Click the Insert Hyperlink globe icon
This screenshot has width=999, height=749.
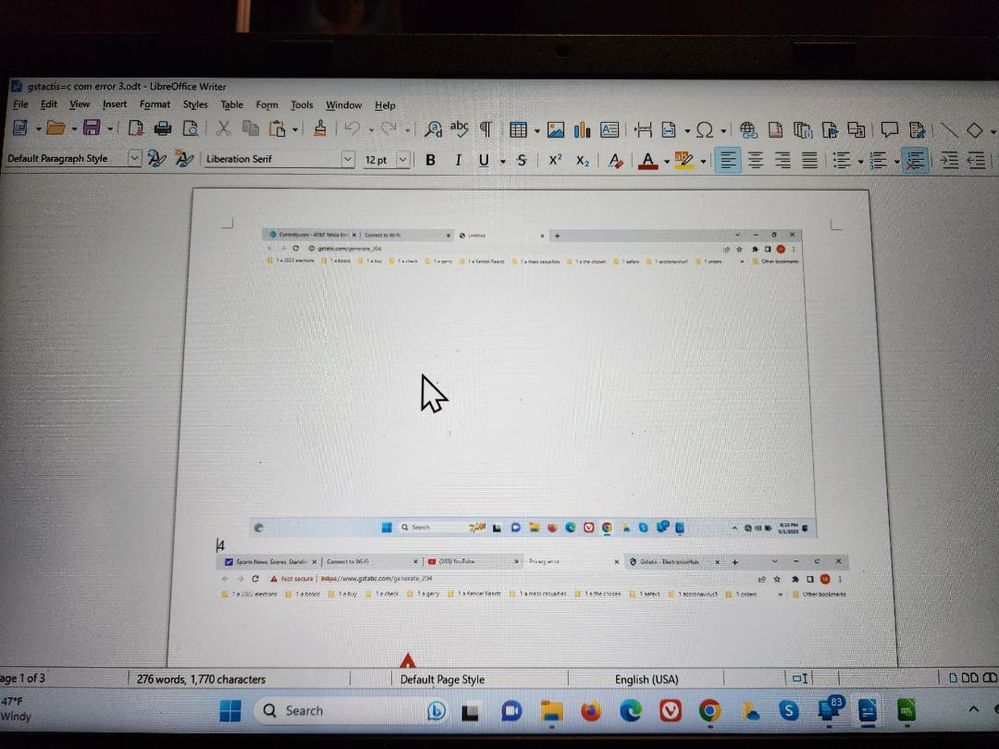point(749,131)
